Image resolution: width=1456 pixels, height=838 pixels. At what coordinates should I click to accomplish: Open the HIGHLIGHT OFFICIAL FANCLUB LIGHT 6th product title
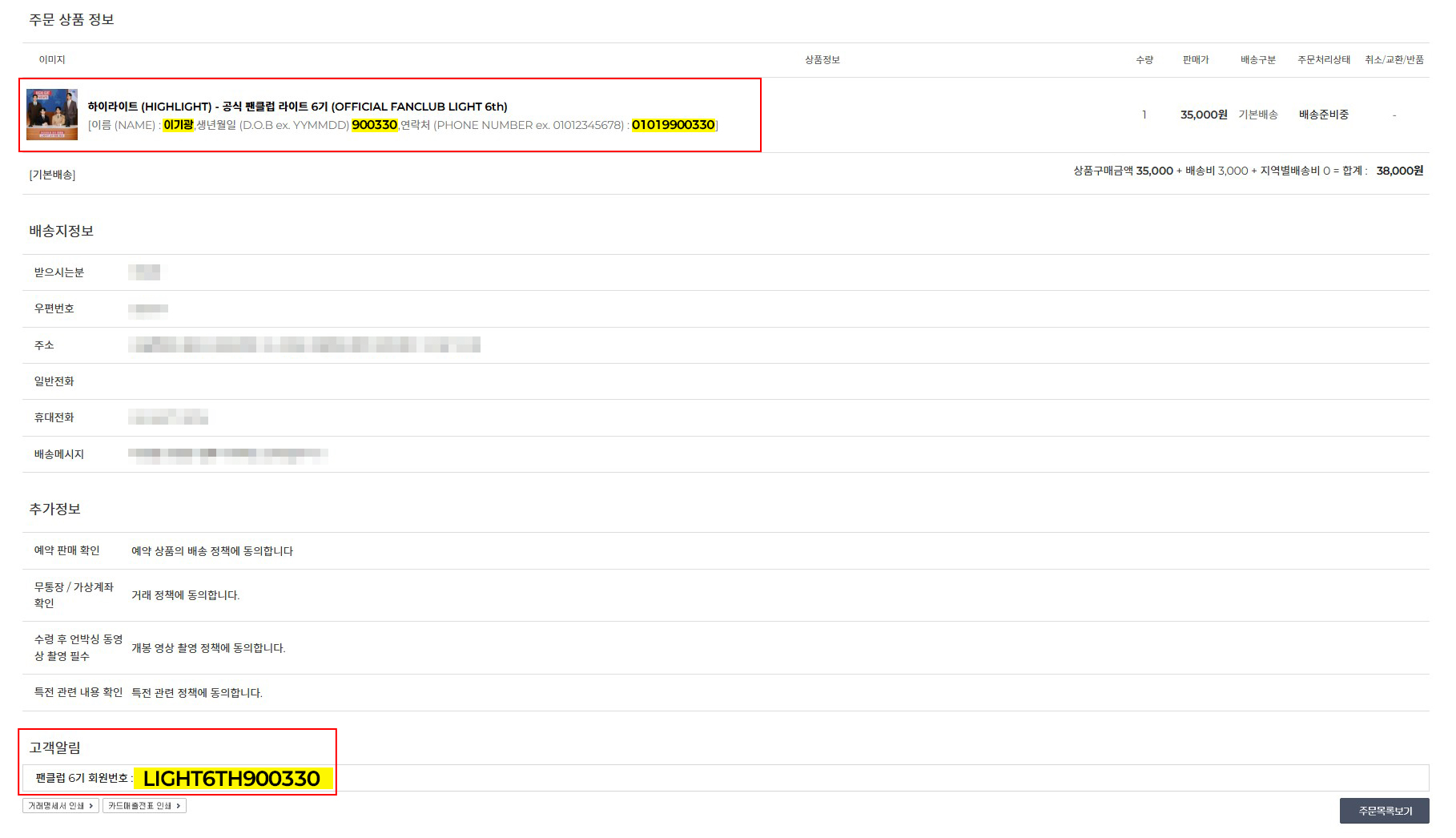tap(297, 107)
